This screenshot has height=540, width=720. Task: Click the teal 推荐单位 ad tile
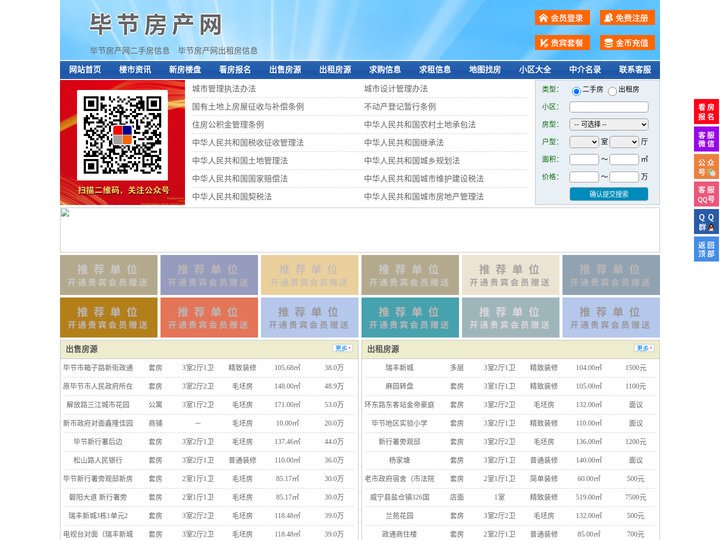point(410,317)
